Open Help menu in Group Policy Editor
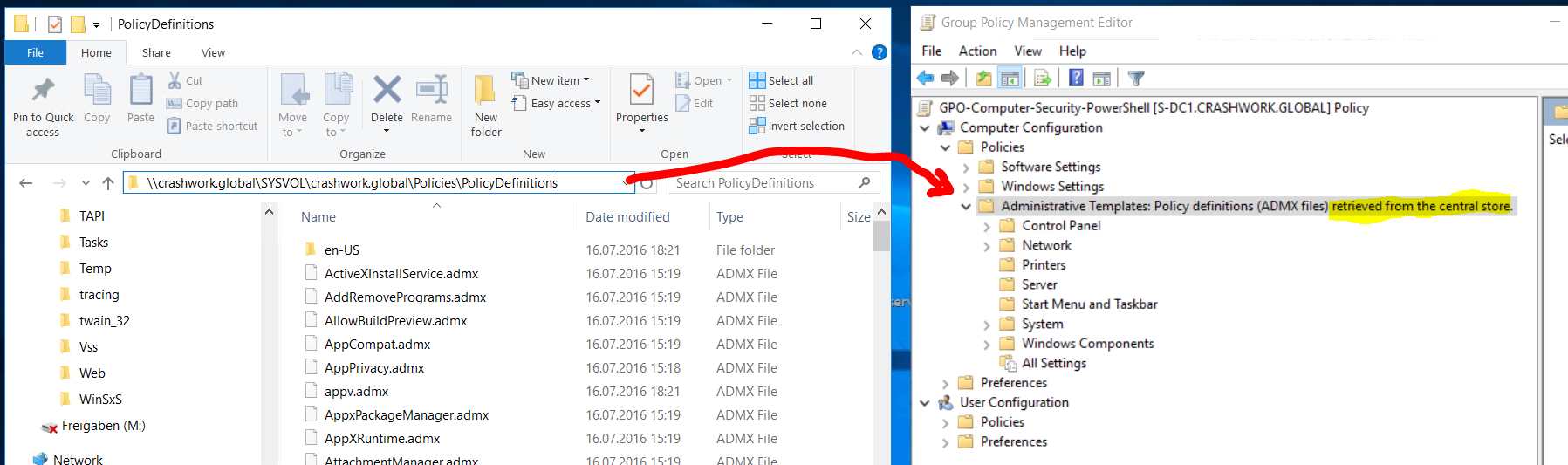Image resolution: width=1568 pixels, height=465 pixels. click(1072, 51)
